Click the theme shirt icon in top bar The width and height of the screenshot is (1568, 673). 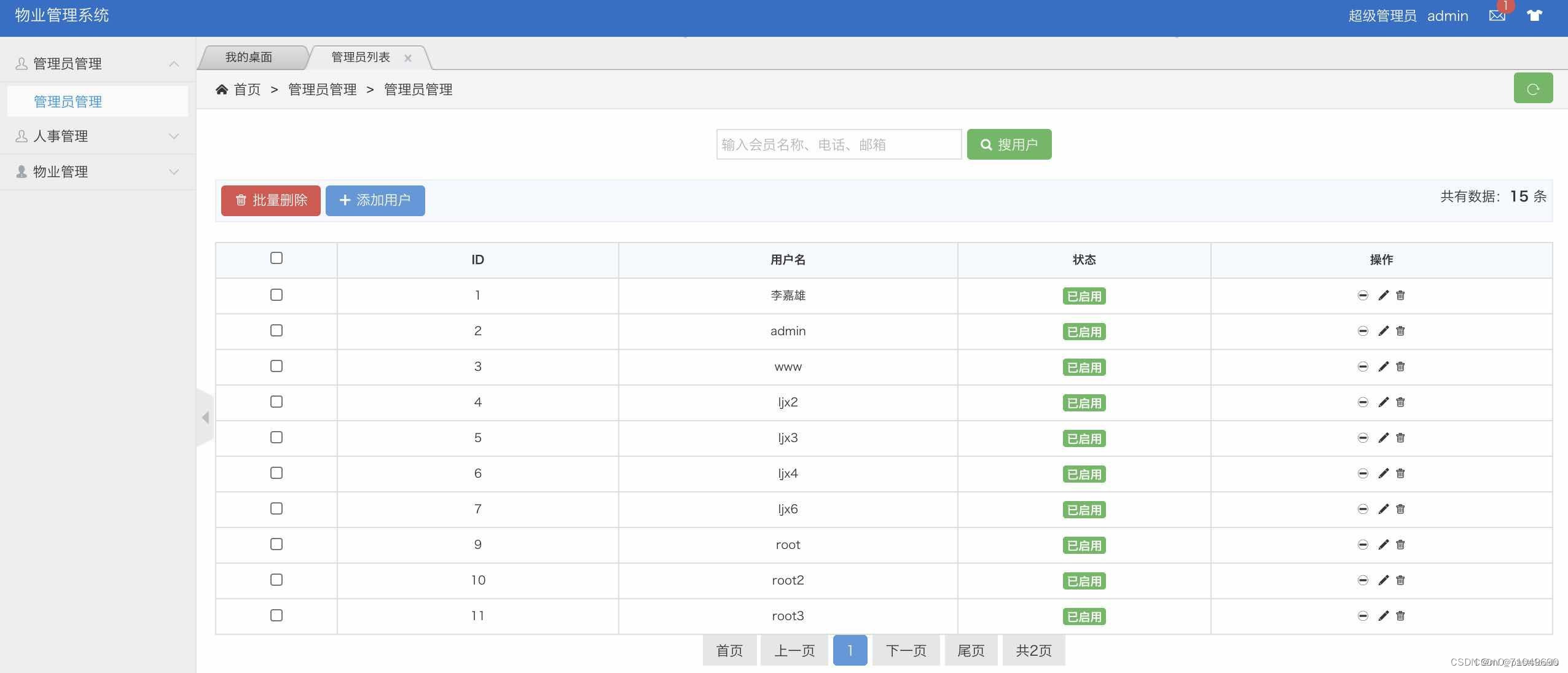1534,15
